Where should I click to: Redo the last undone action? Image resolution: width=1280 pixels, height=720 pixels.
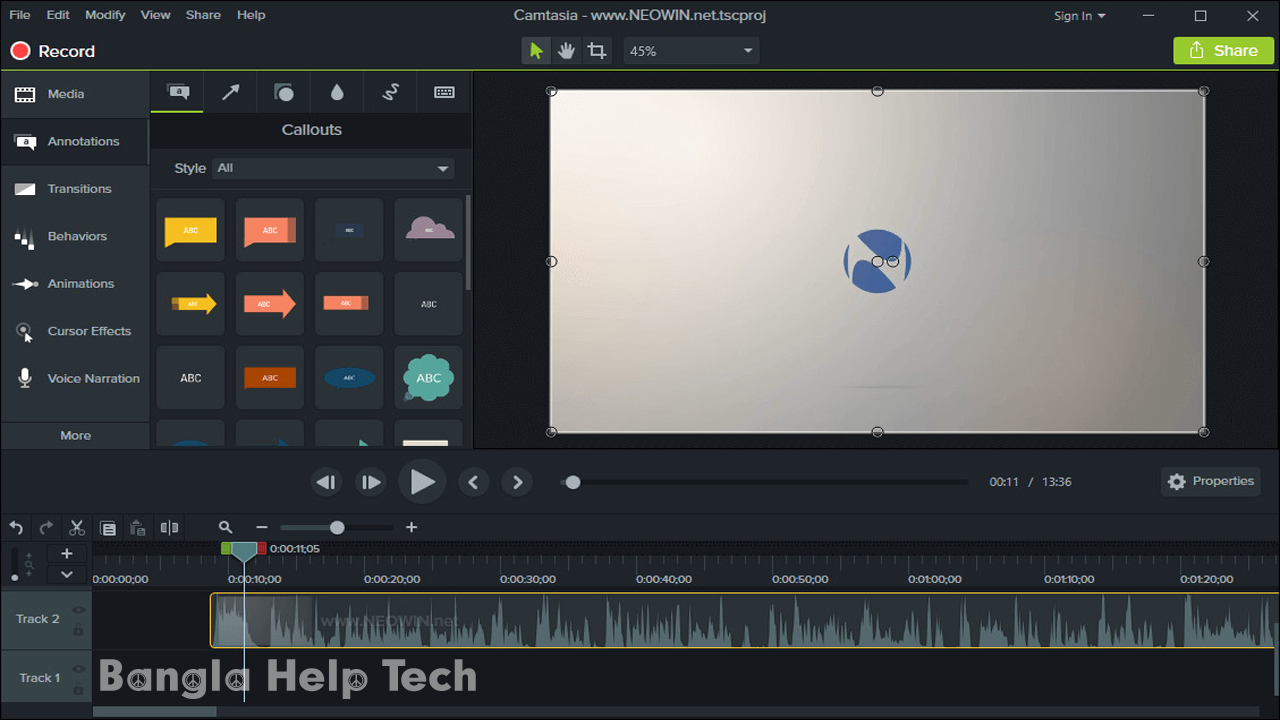coord(46,528)
